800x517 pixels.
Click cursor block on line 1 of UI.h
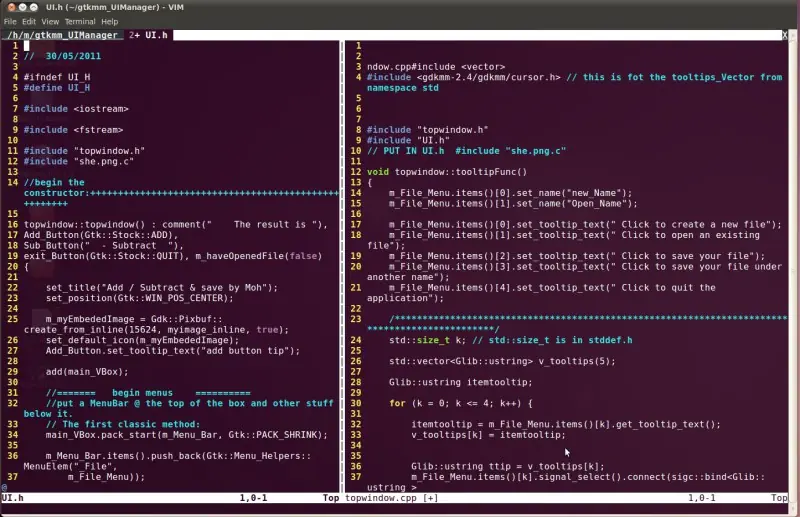[27, 45]
